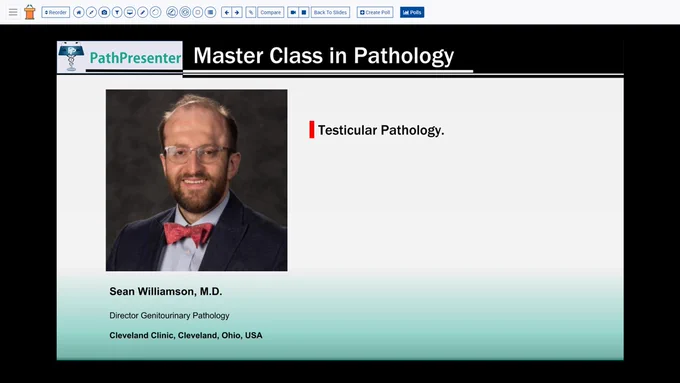Click the PathPresenter logo on slide
This screenshot has width=680, height=383.
pos(120,57)
